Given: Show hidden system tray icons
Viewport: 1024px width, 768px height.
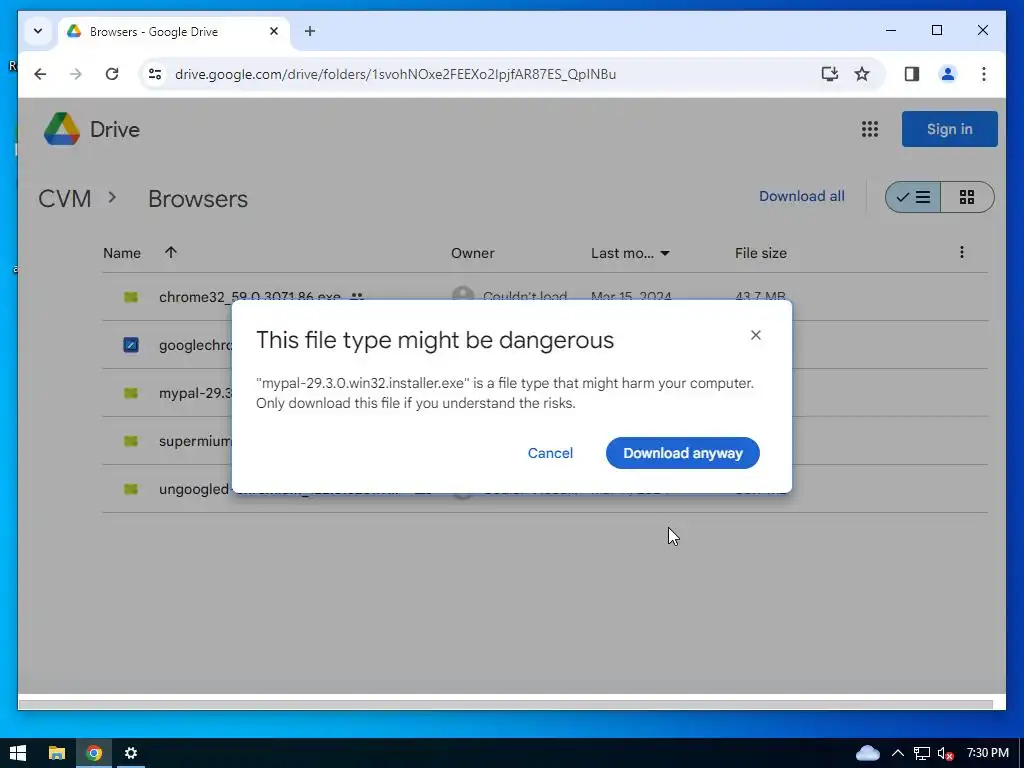Looking at the screenshot, I should [897, 753].
